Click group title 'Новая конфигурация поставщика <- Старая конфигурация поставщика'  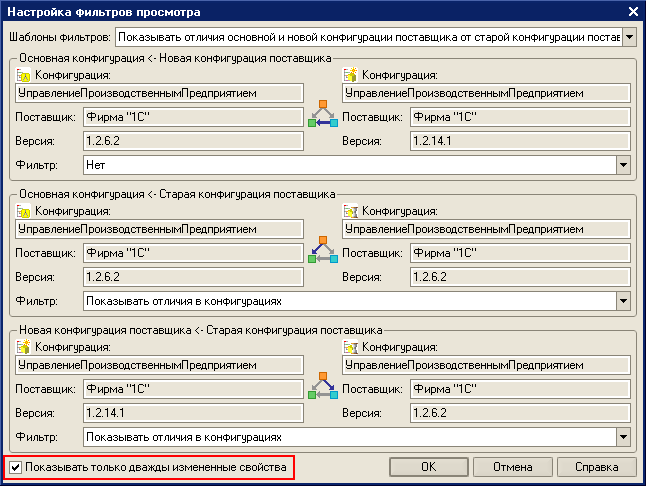click(201, 330)
